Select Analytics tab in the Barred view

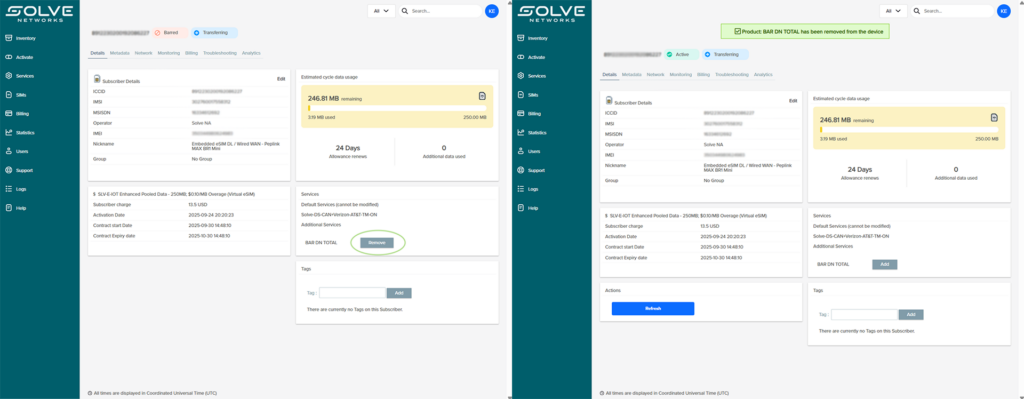pyautogui.click(x=251, y=53)
